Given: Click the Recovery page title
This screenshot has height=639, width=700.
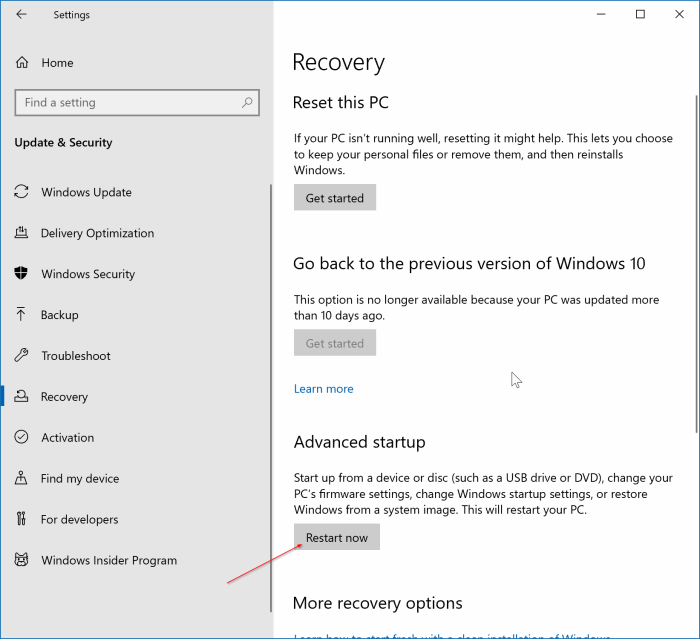Looking at the screenshot, I should [338, 63].
